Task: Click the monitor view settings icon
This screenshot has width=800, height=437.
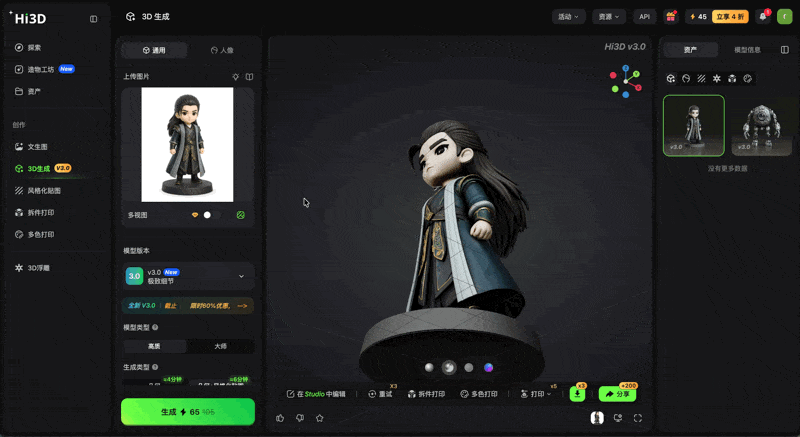Action: coord(618,418)
